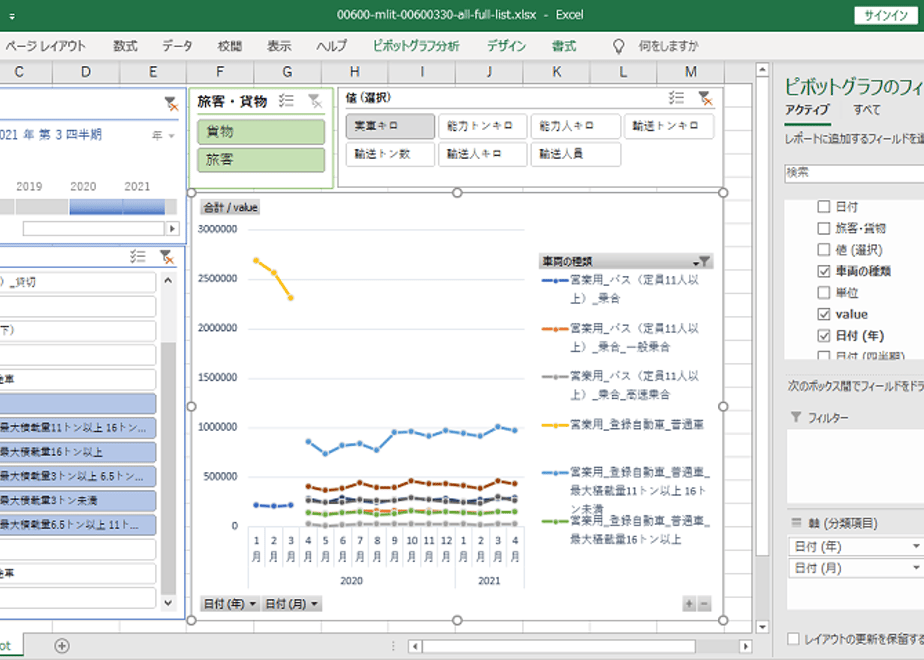Click the add new sheet button

coord(62,646)
